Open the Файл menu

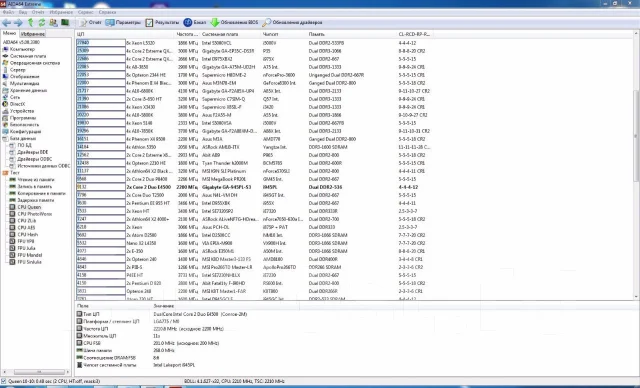[8, 12]
